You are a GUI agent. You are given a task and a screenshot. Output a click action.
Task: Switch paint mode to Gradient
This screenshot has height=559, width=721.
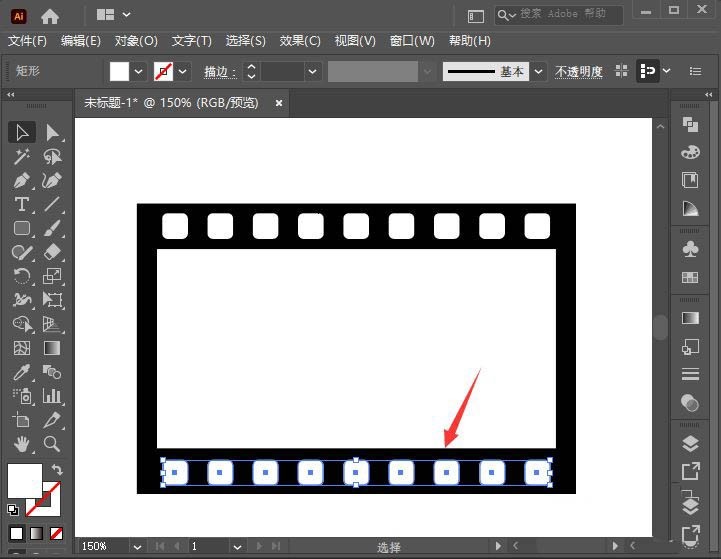[x=36, y=533]
